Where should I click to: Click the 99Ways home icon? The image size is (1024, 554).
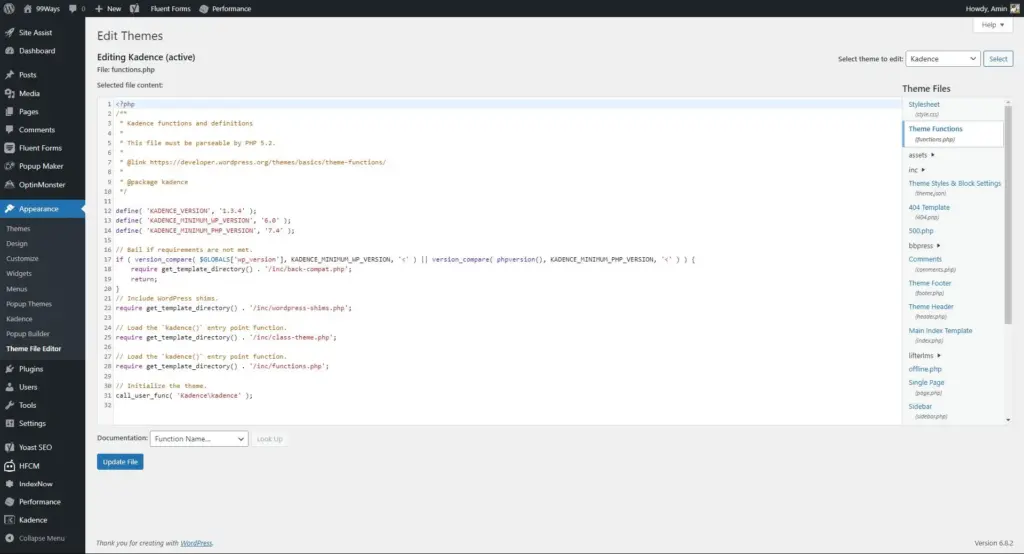27,8
